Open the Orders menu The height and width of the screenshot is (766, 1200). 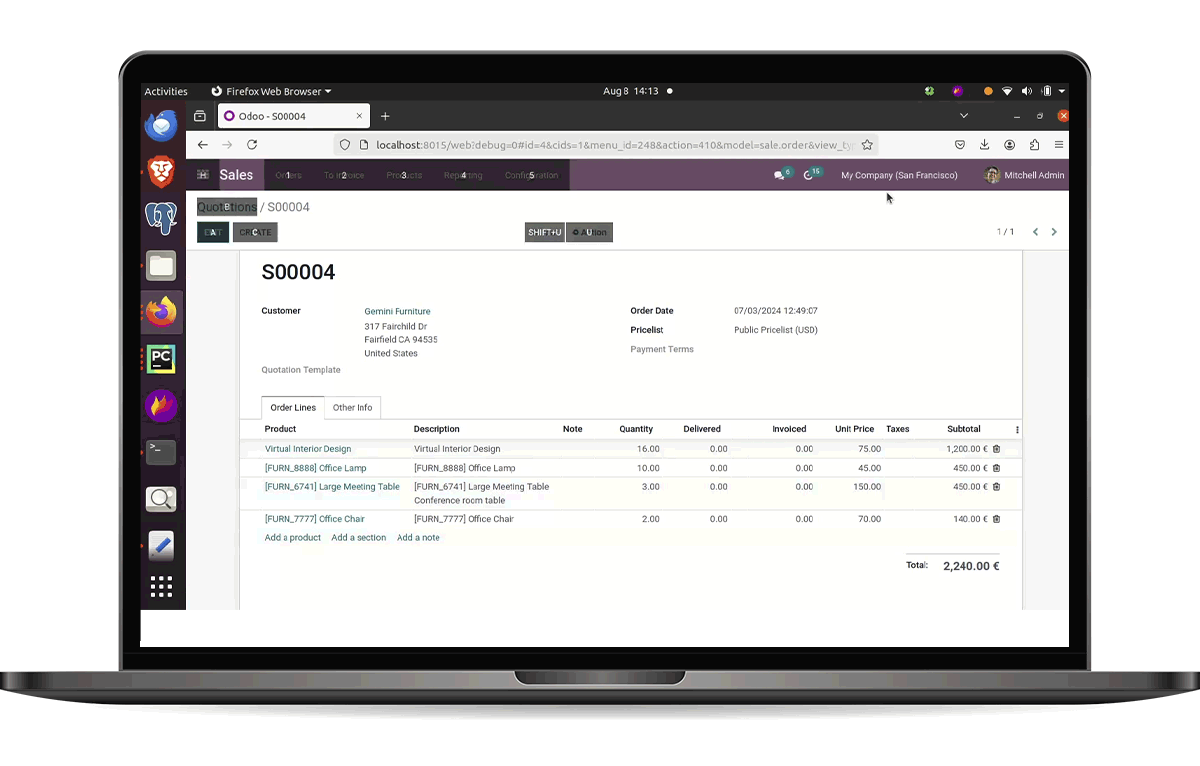[288, 175]
